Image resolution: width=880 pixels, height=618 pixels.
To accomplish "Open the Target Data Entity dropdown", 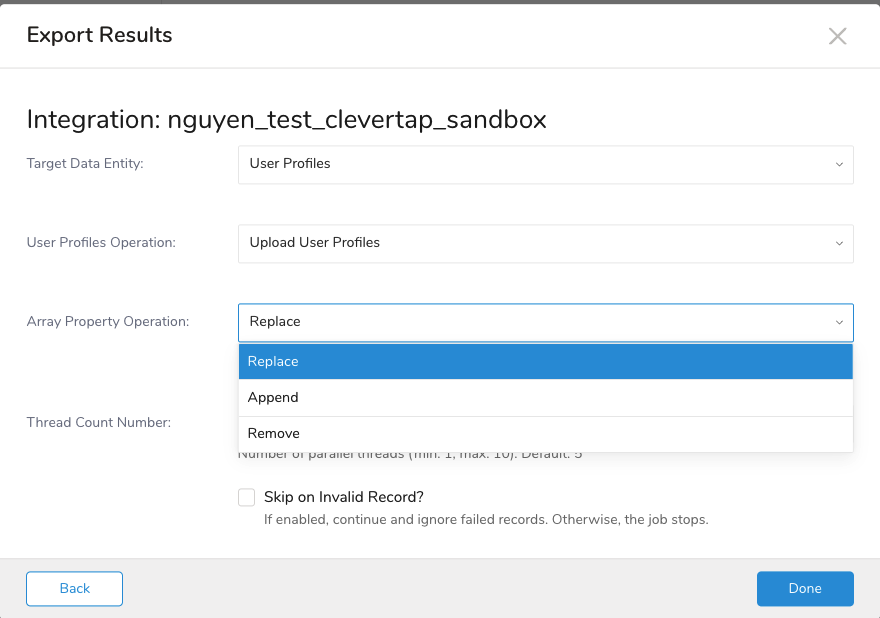I will [545, 164].
